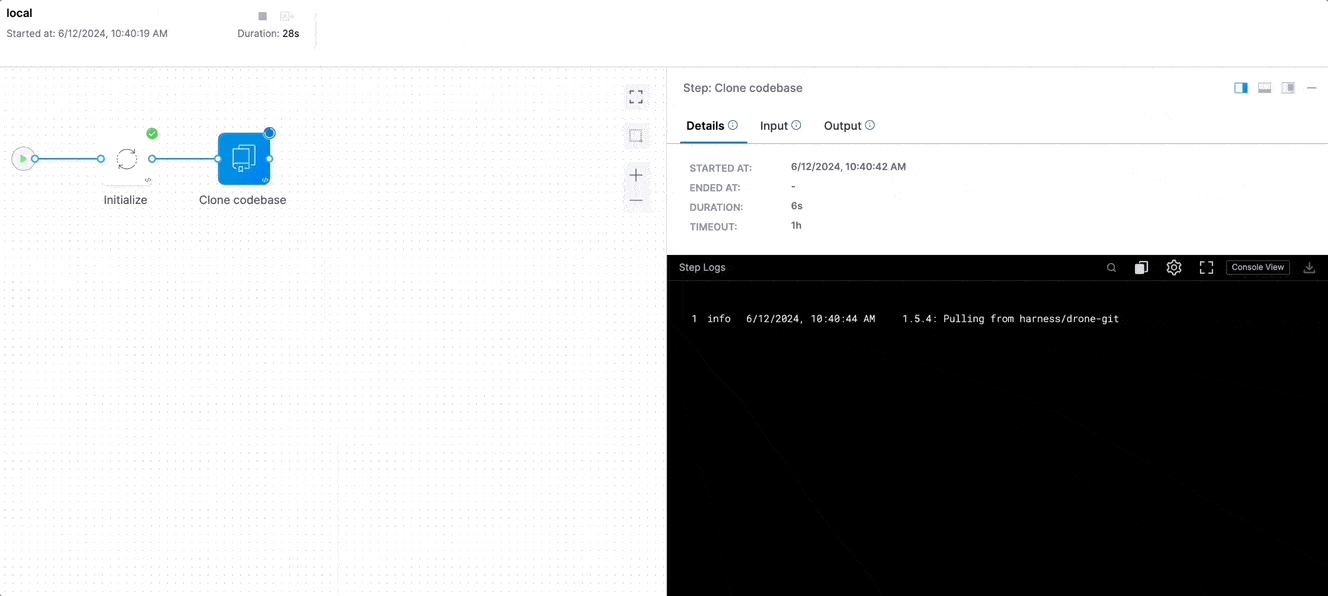The height and width of the screenshot is (596, 1328).
Task: Zoom out on the pipeline canvas
Action: click(636, 200)
